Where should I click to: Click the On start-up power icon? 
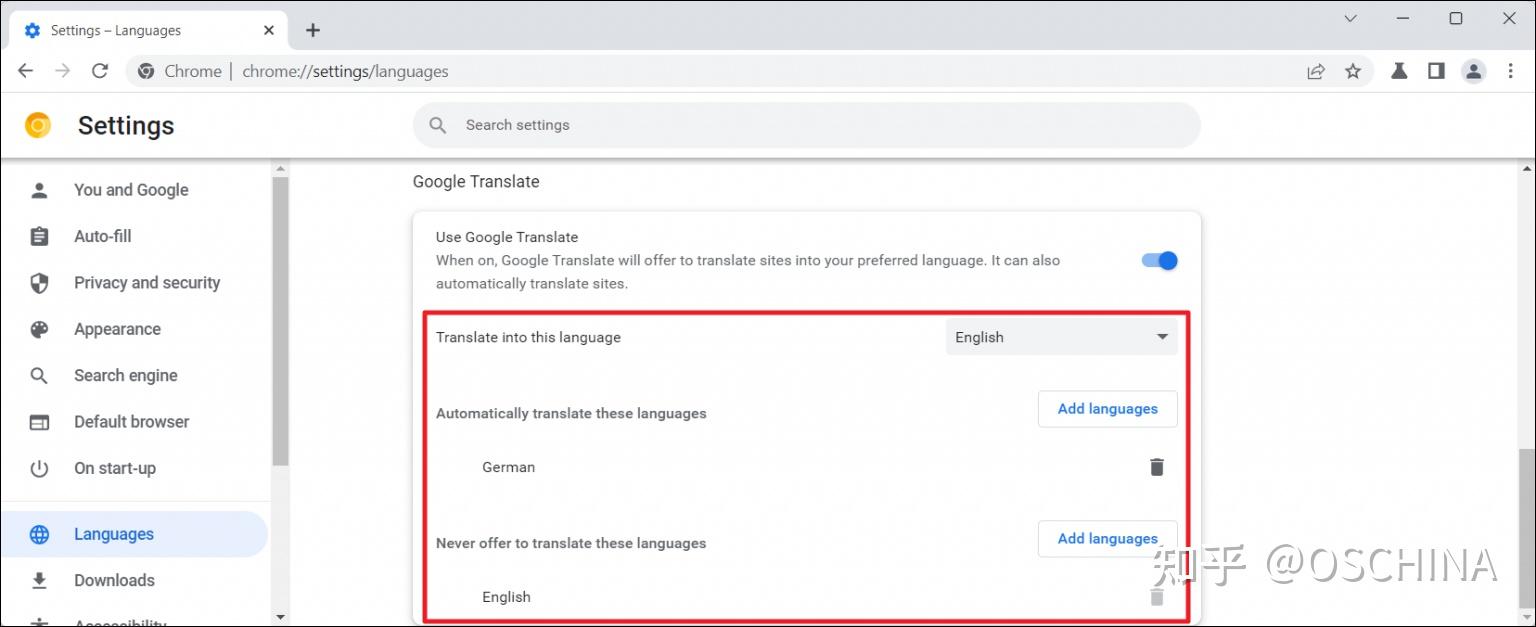(x=39, y=468)
